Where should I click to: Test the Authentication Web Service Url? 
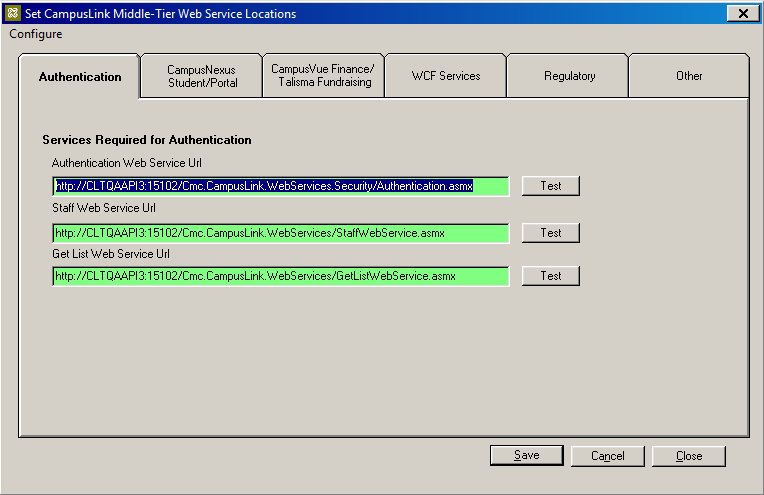(x=551, y=186)
